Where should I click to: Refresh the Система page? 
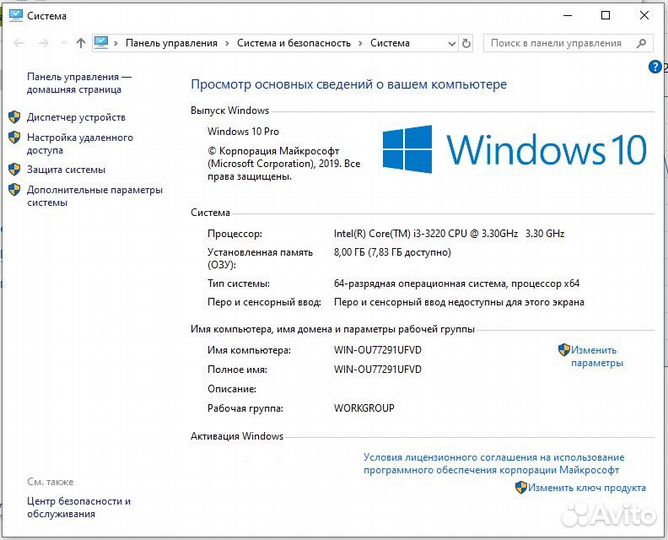pyautogui.click(x=466, y=43)
